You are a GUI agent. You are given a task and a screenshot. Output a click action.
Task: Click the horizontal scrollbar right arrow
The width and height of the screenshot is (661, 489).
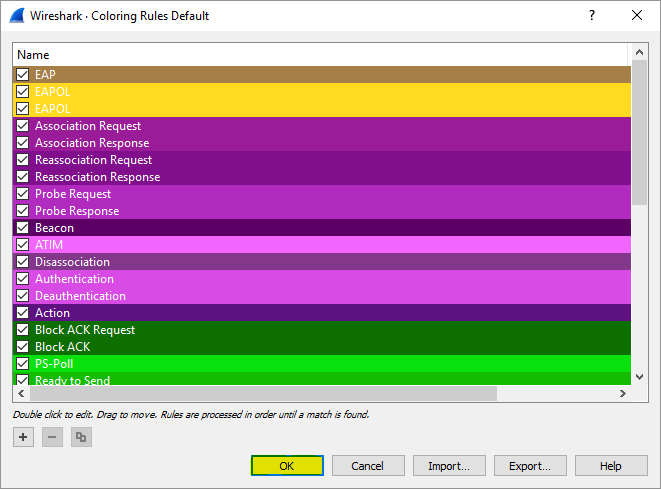click(x=623, y=393)
